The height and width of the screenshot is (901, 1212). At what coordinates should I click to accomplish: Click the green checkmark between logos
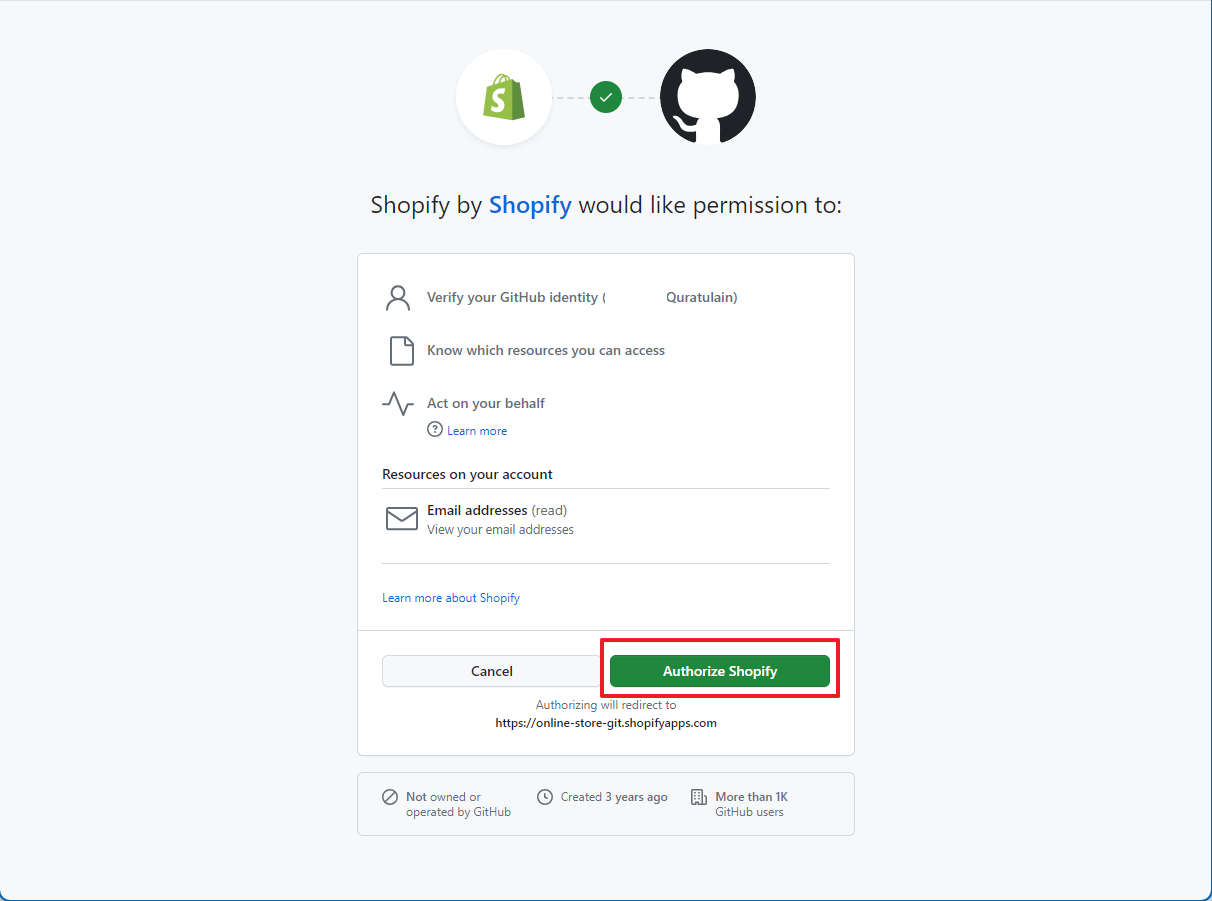pos(605,97)
